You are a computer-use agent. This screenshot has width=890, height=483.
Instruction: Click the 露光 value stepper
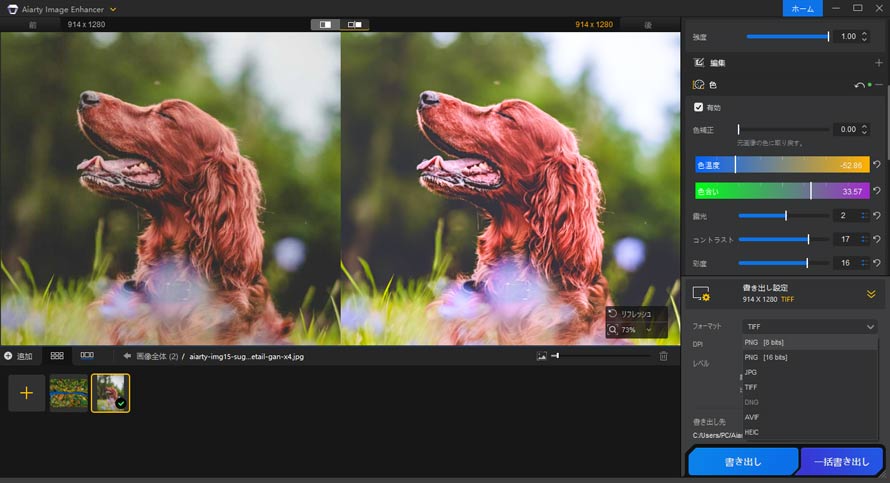(x=863, y=216)
